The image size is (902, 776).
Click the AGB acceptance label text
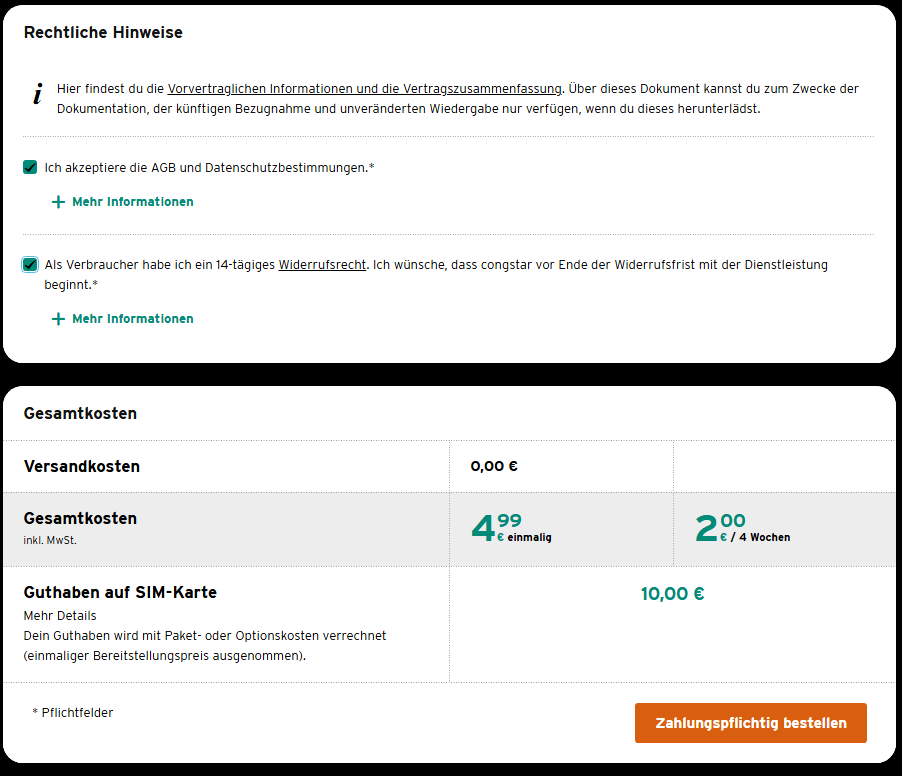209,168
